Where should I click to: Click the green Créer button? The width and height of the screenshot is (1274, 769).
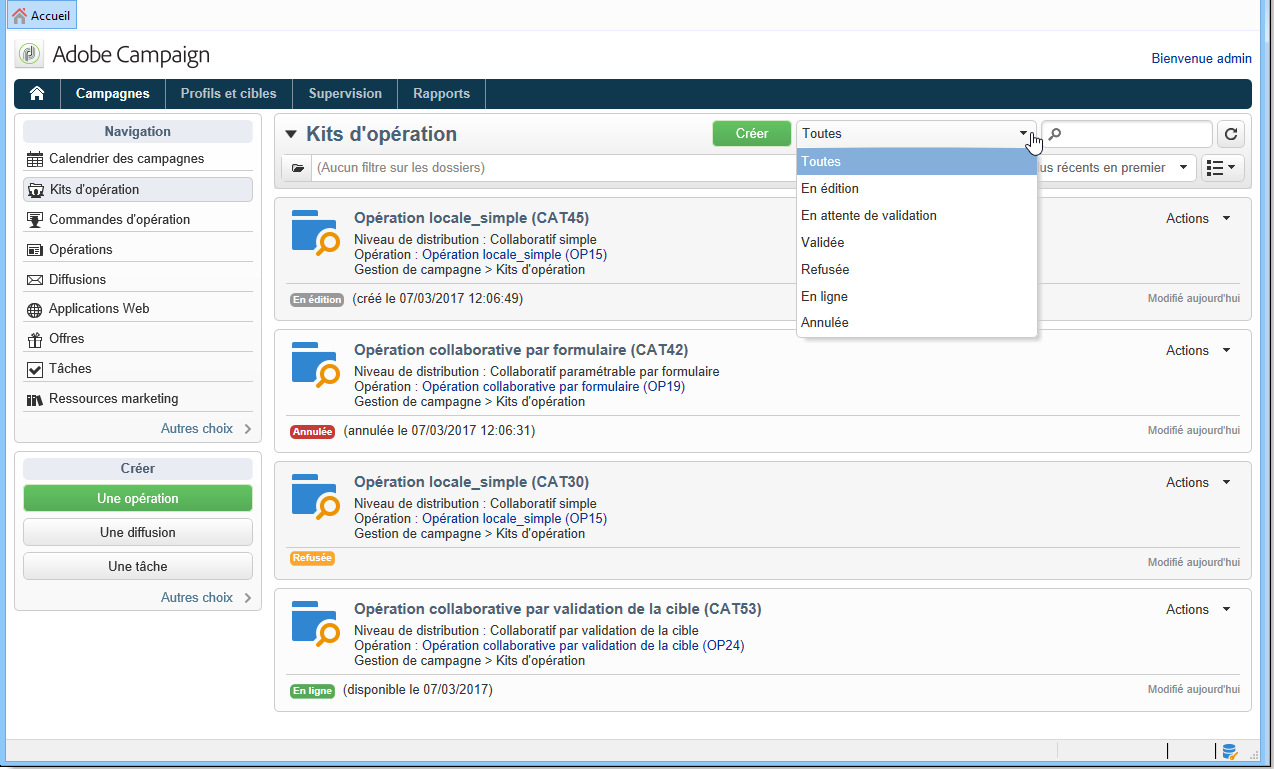tap(751, 134)
